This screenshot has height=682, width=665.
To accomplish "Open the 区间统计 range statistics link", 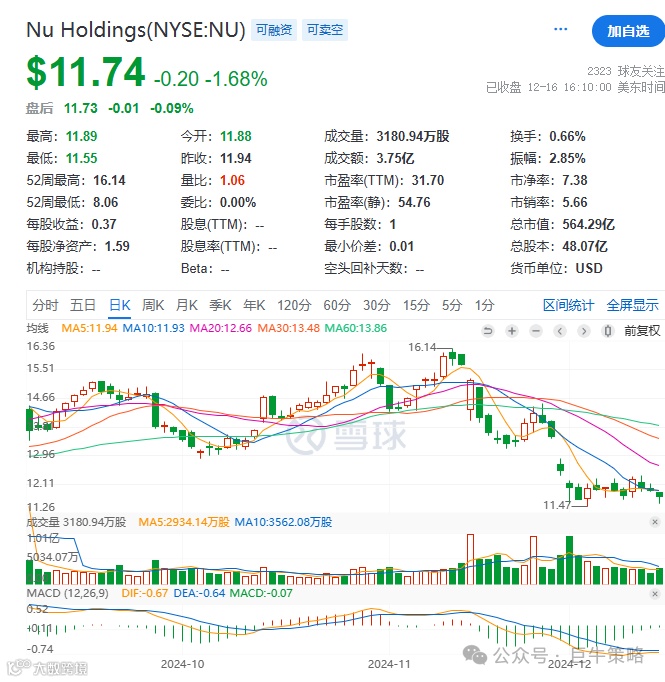I will click(x=568, y=305).
